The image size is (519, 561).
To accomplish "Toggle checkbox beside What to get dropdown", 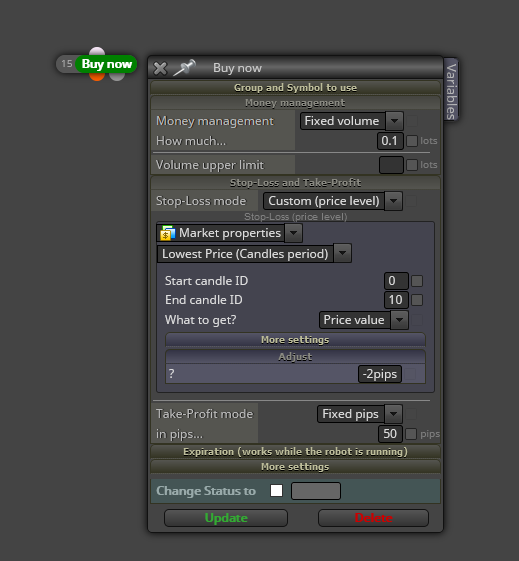I will coord(417,320).
